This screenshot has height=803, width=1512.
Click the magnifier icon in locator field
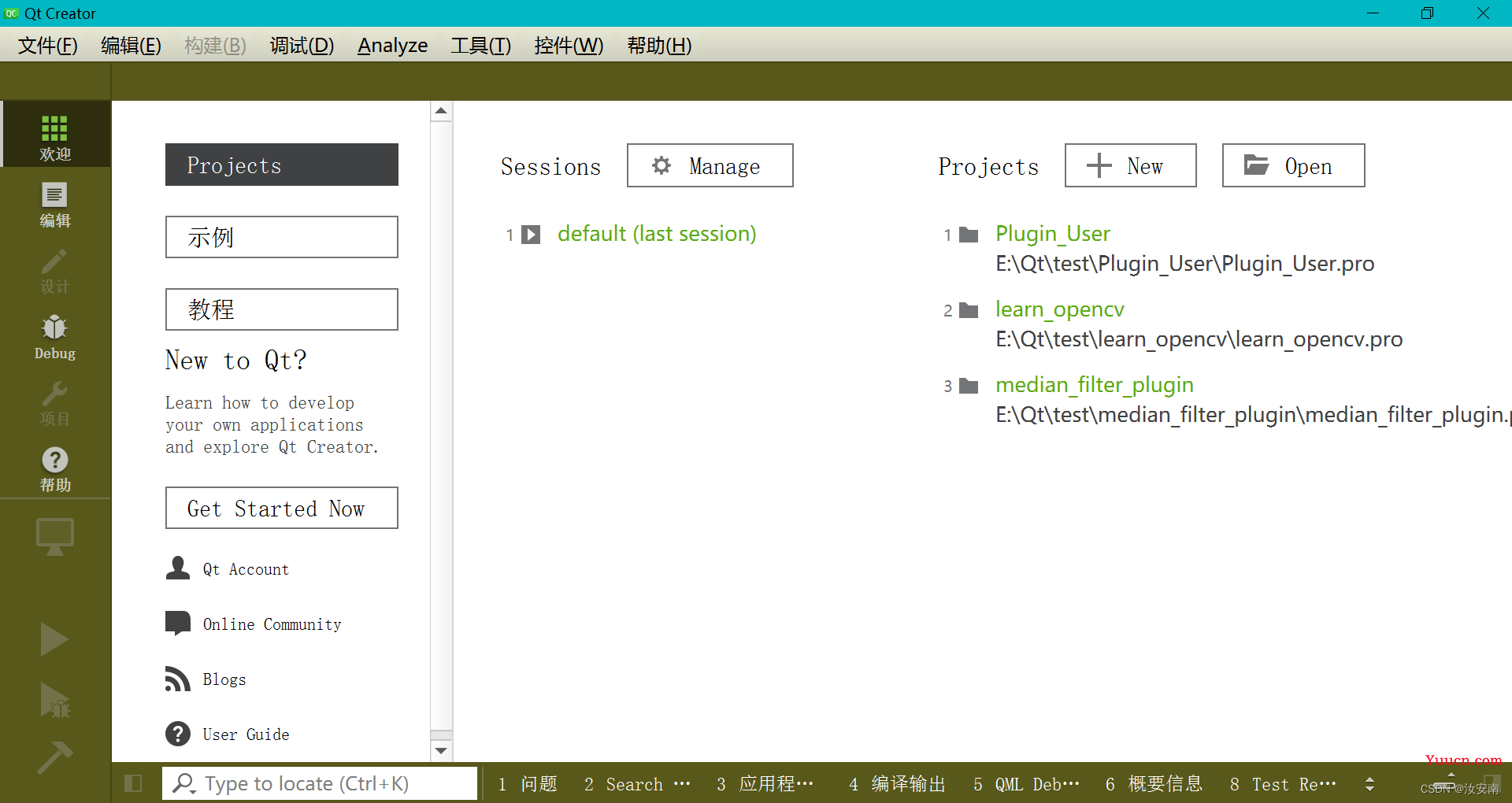pyautogui.click(x=184, y=783)
